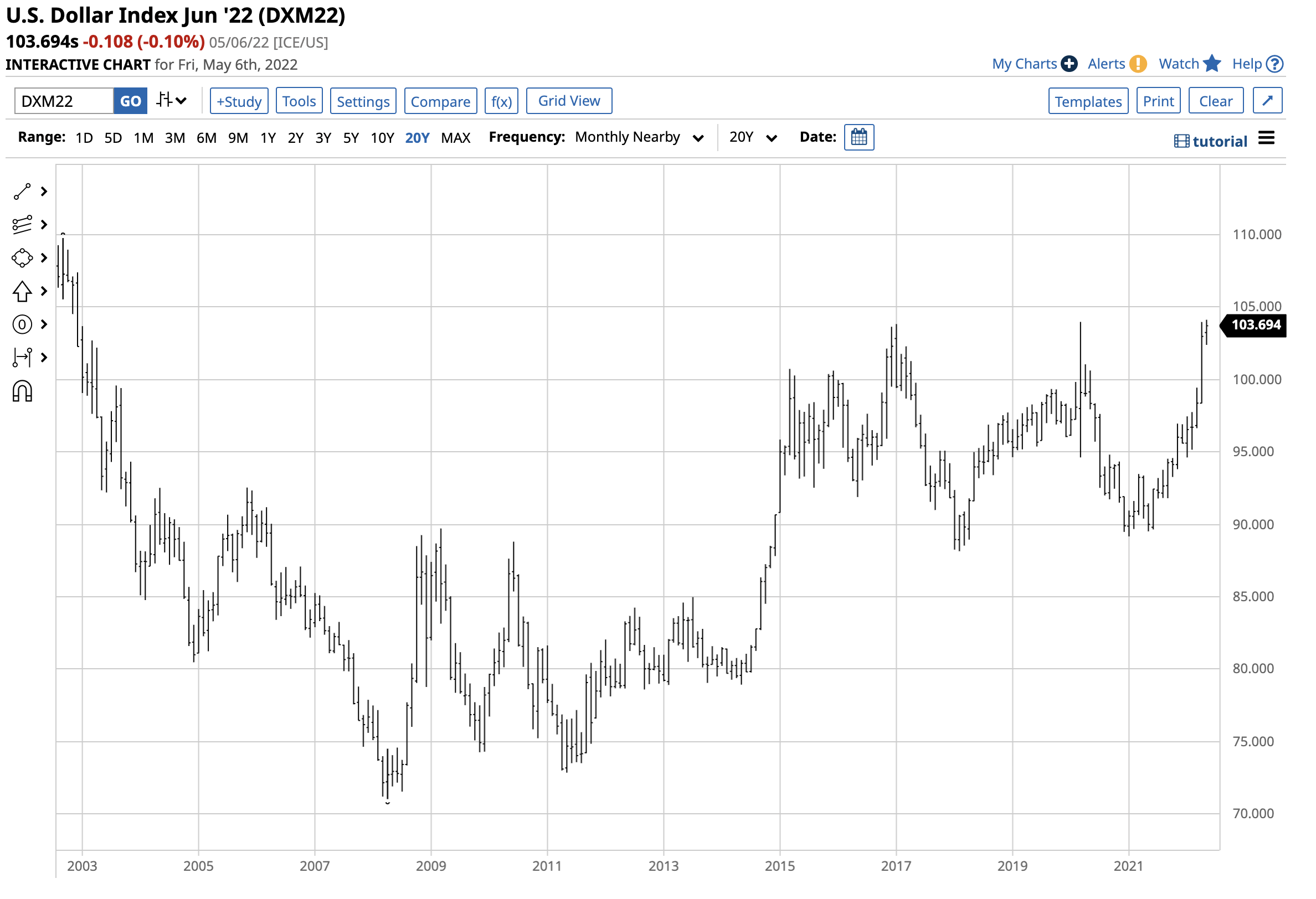Select the arrow annotation tool
Screen dimensions: 1316x899
point(22,291)
